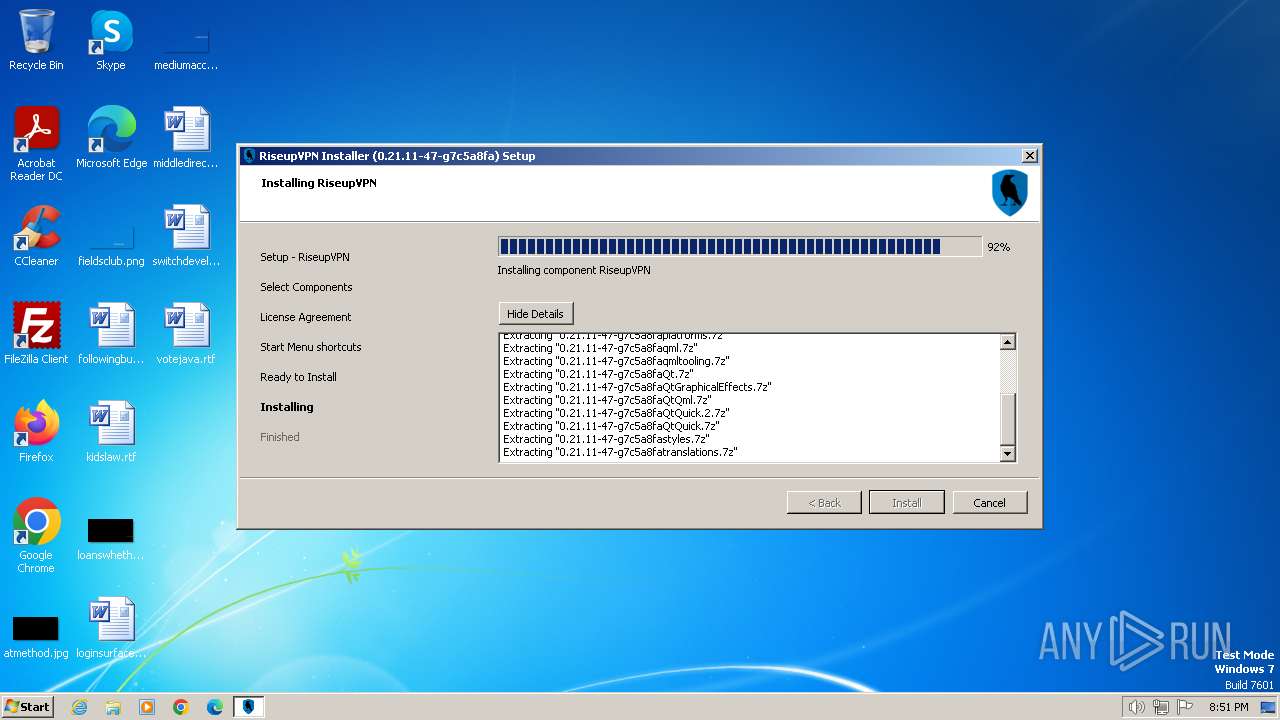1280x720 pixels.
Task: Click the fastyles.7z log line
Action: (x=606, y=439)
